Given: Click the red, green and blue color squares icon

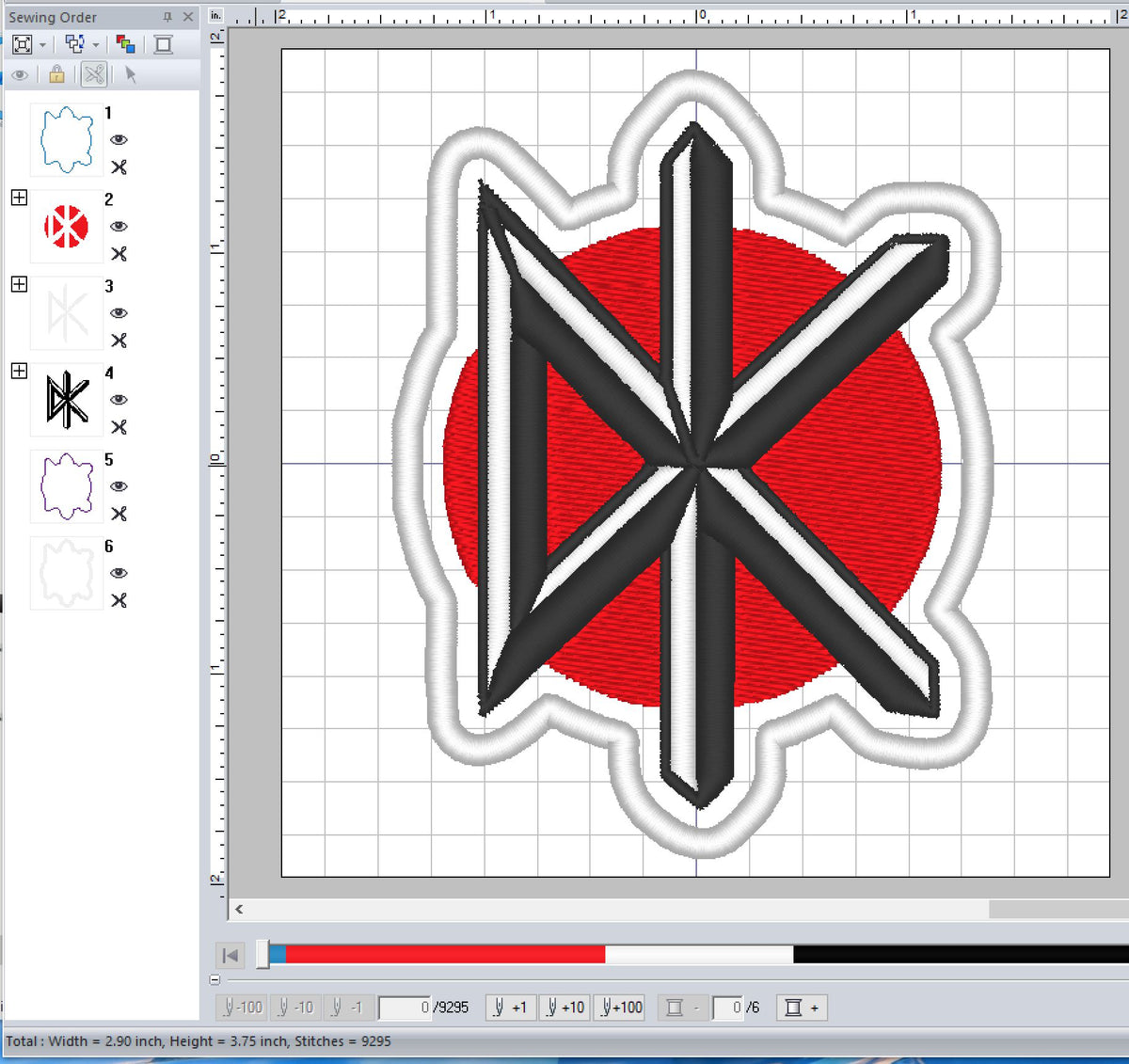Looking at the screenshot, I should coord(125,44).
